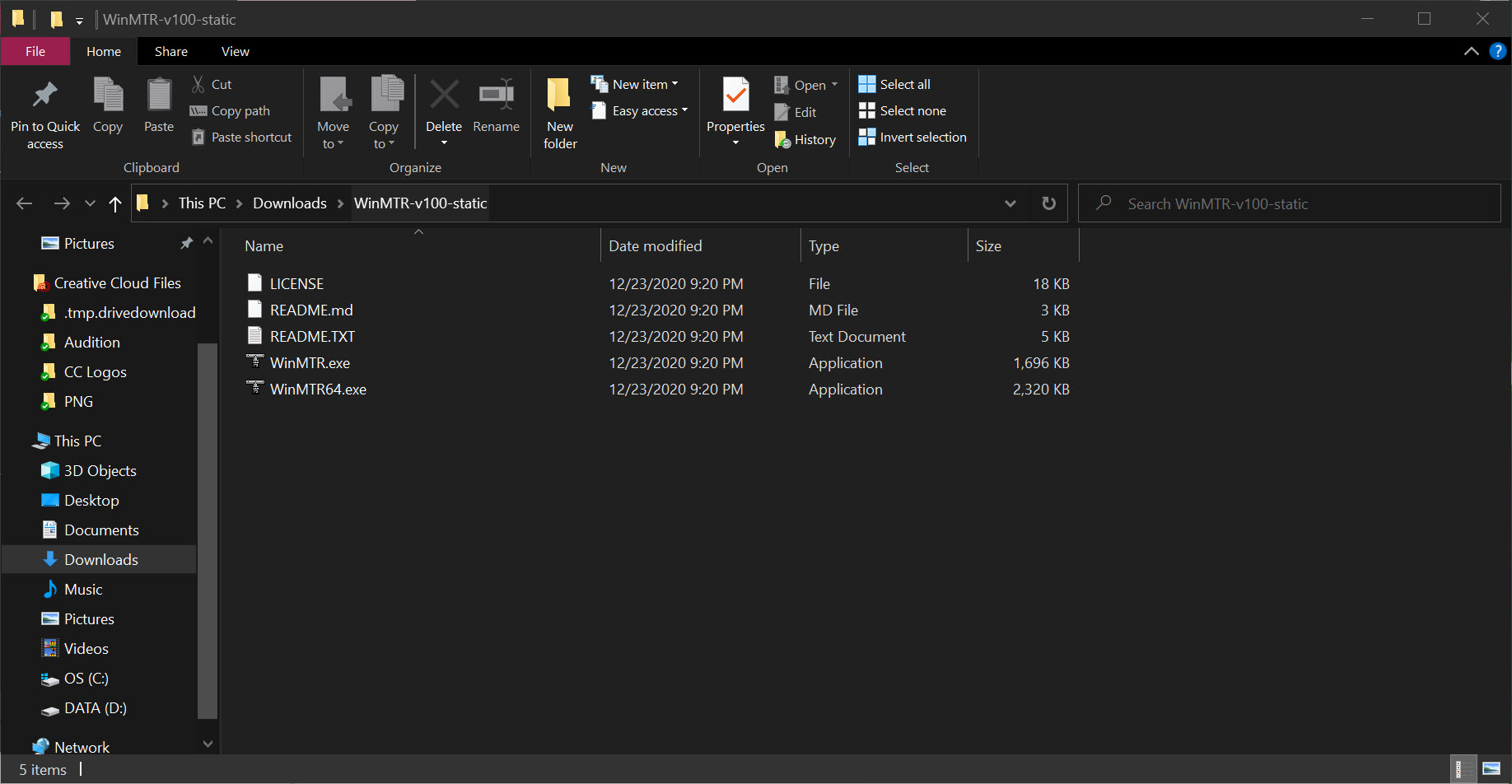Switch to large icons view in status bar
Image resolution: width=1512 pixels, height=784 pixels.
[x=1491, y=769]
